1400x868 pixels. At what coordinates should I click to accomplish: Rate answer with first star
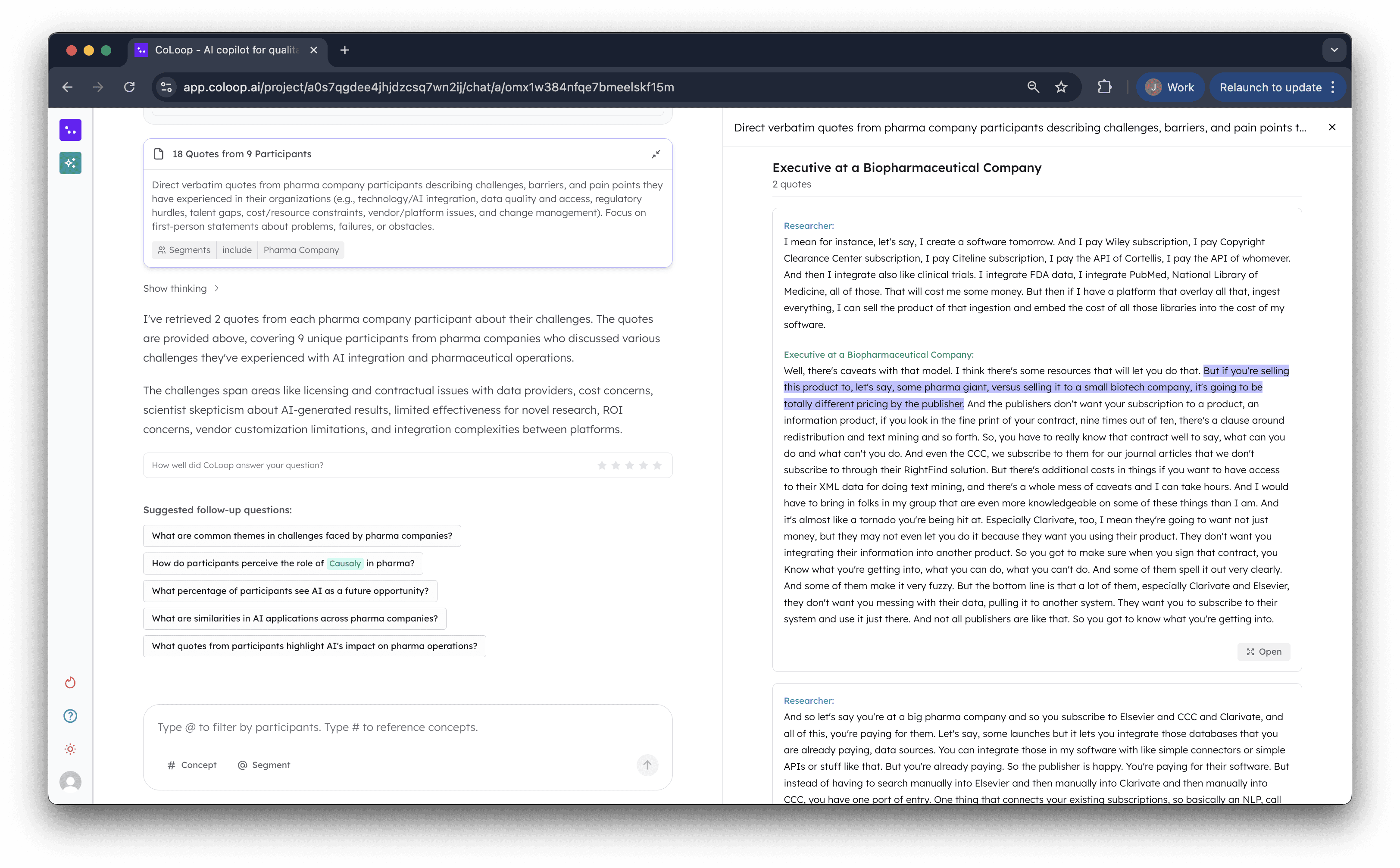(x=602, y=465)
